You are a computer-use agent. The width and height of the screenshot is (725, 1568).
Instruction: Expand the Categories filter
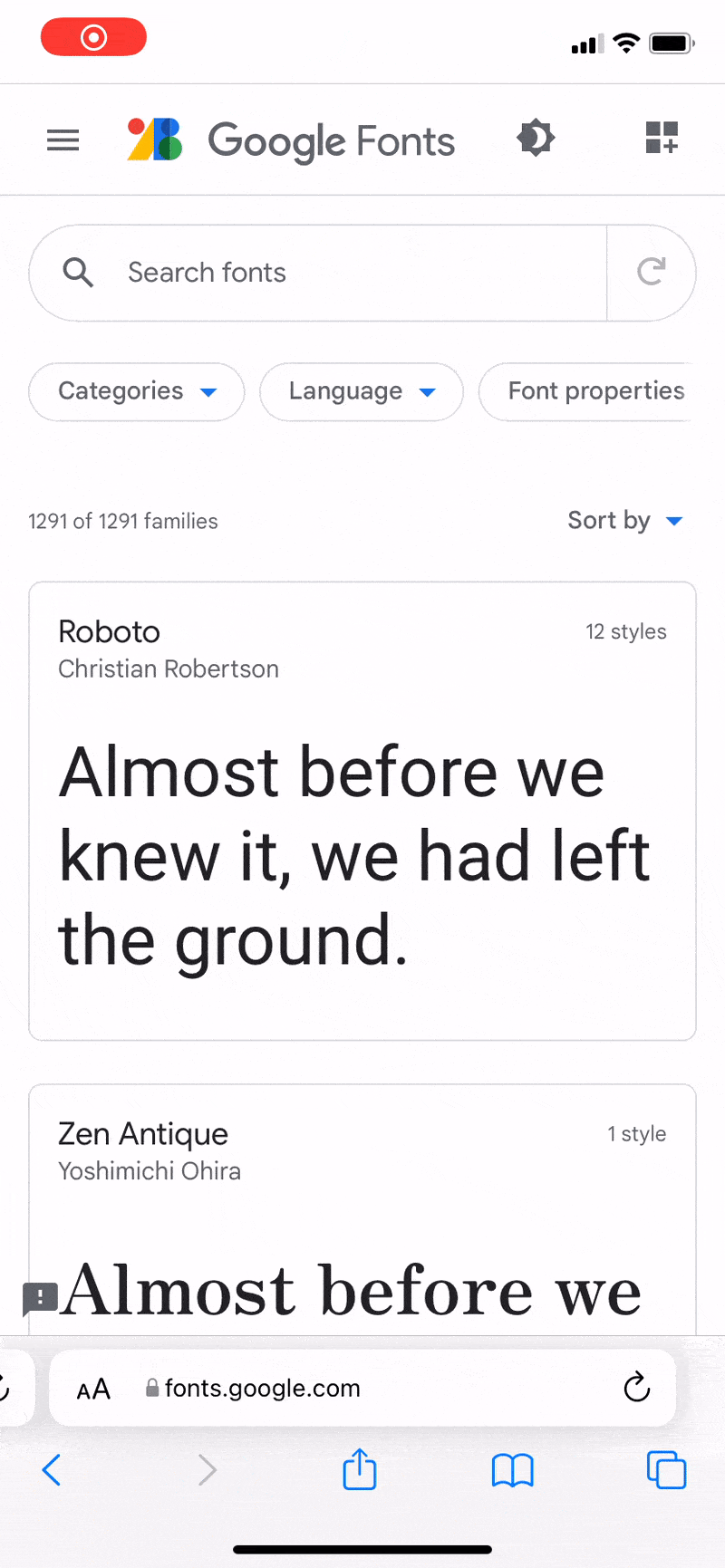[136, 391]
